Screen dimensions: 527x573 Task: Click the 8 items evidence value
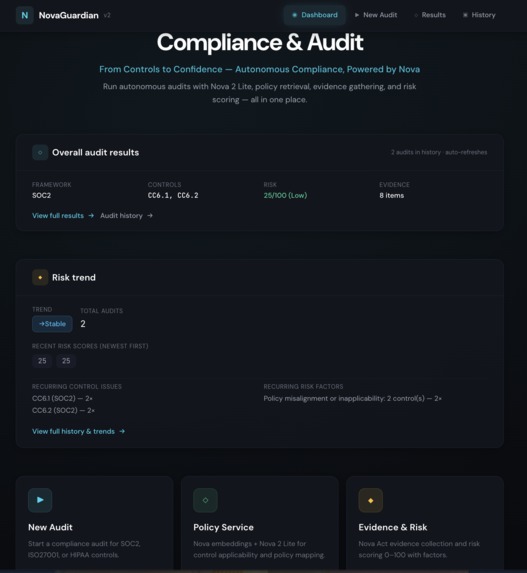point(391,196)
